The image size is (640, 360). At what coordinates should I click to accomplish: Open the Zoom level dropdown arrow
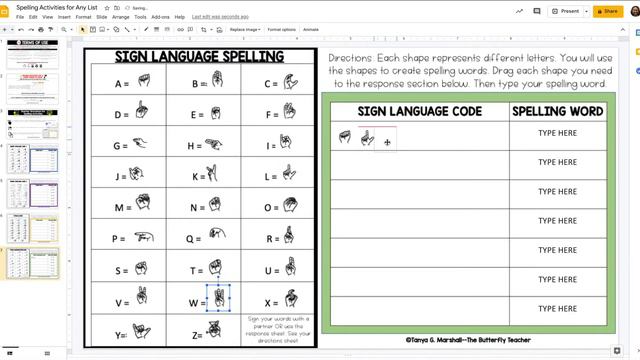coord(71,30)
